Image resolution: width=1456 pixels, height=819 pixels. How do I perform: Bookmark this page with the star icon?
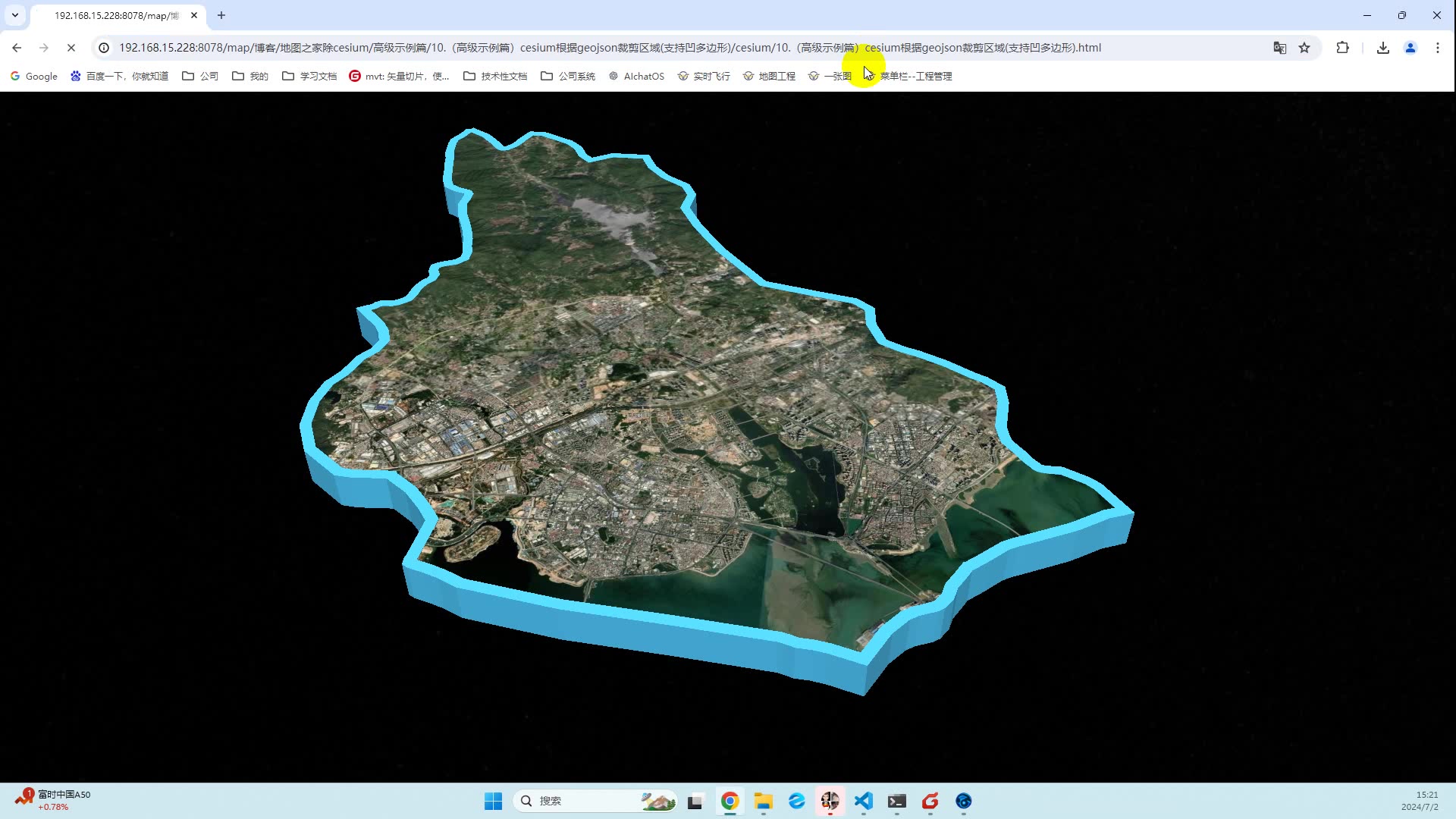(1304, 48)
